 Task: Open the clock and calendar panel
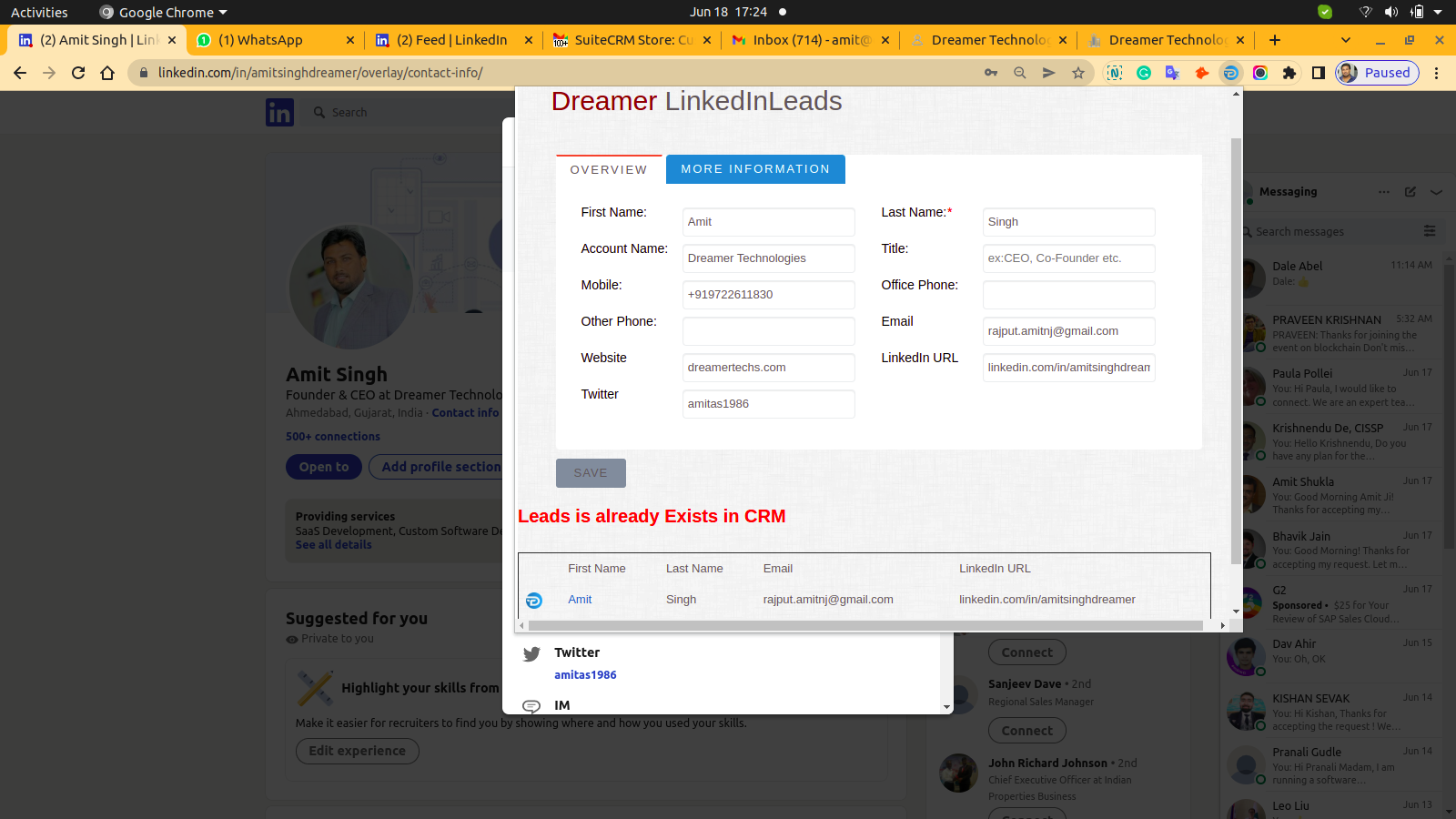point(728,12)
